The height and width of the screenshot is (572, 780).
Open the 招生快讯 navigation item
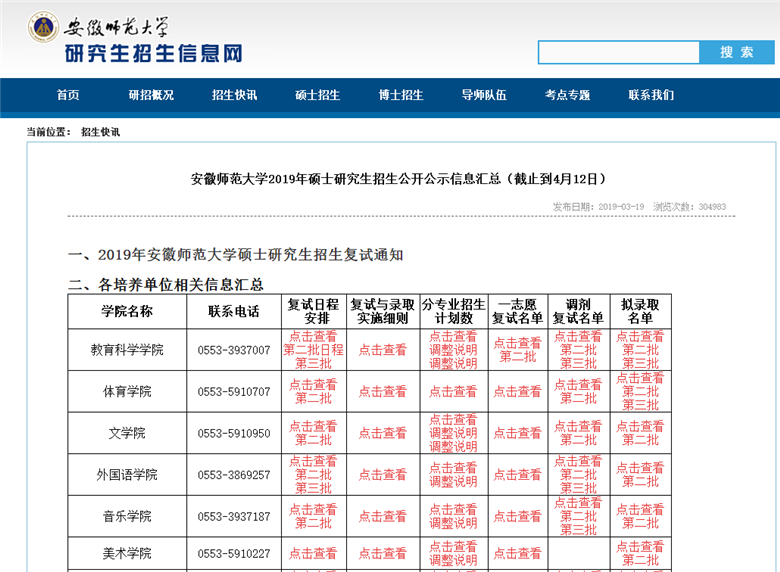[234, 95]
